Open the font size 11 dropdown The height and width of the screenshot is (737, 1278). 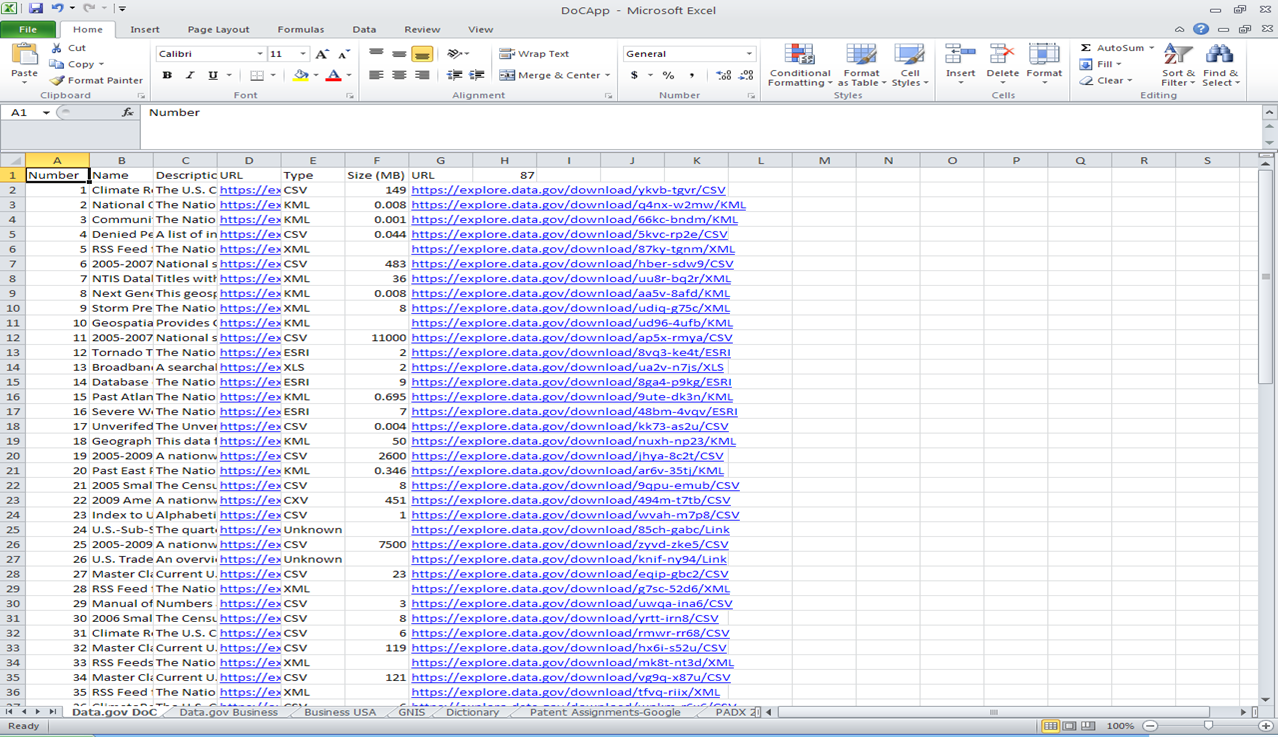point(303,54)
